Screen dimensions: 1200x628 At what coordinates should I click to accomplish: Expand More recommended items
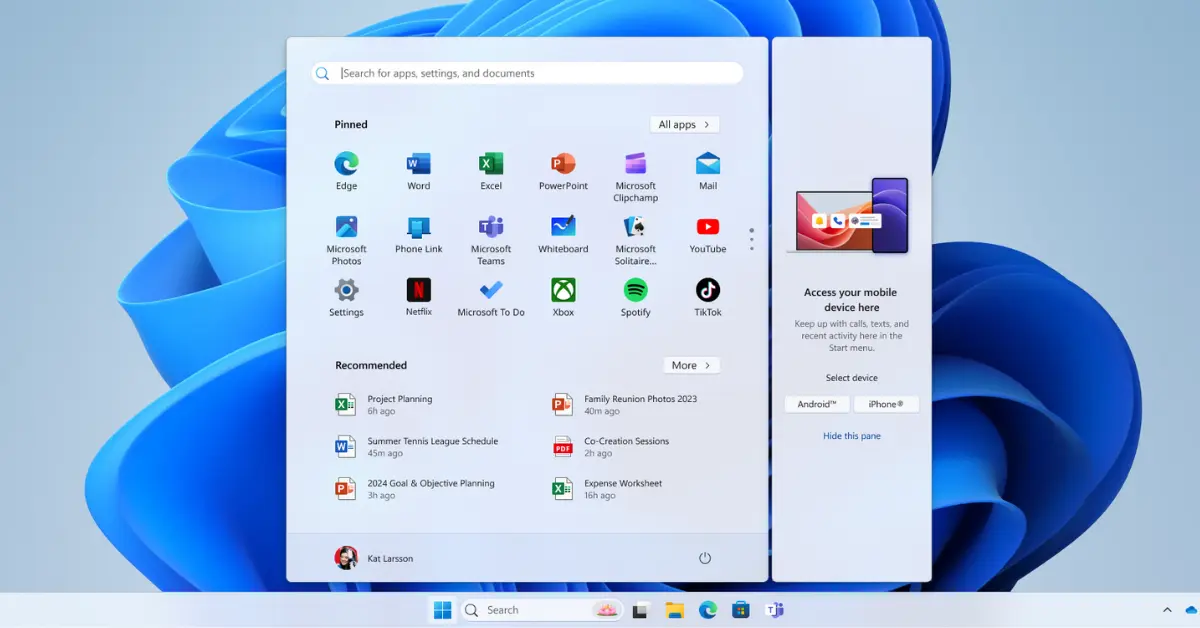tap(691, 366)
